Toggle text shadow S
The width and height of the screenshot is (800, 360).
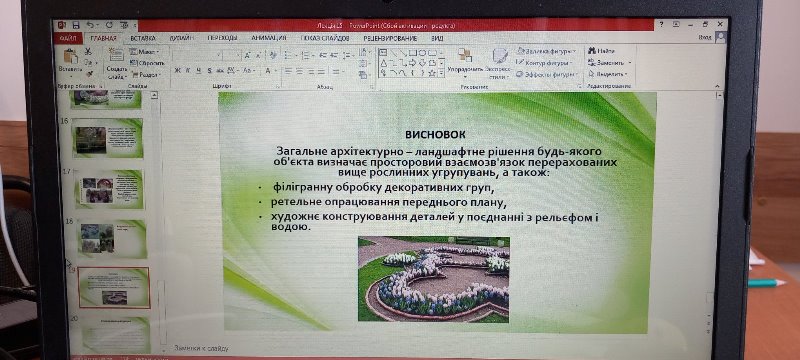point(210,71)
